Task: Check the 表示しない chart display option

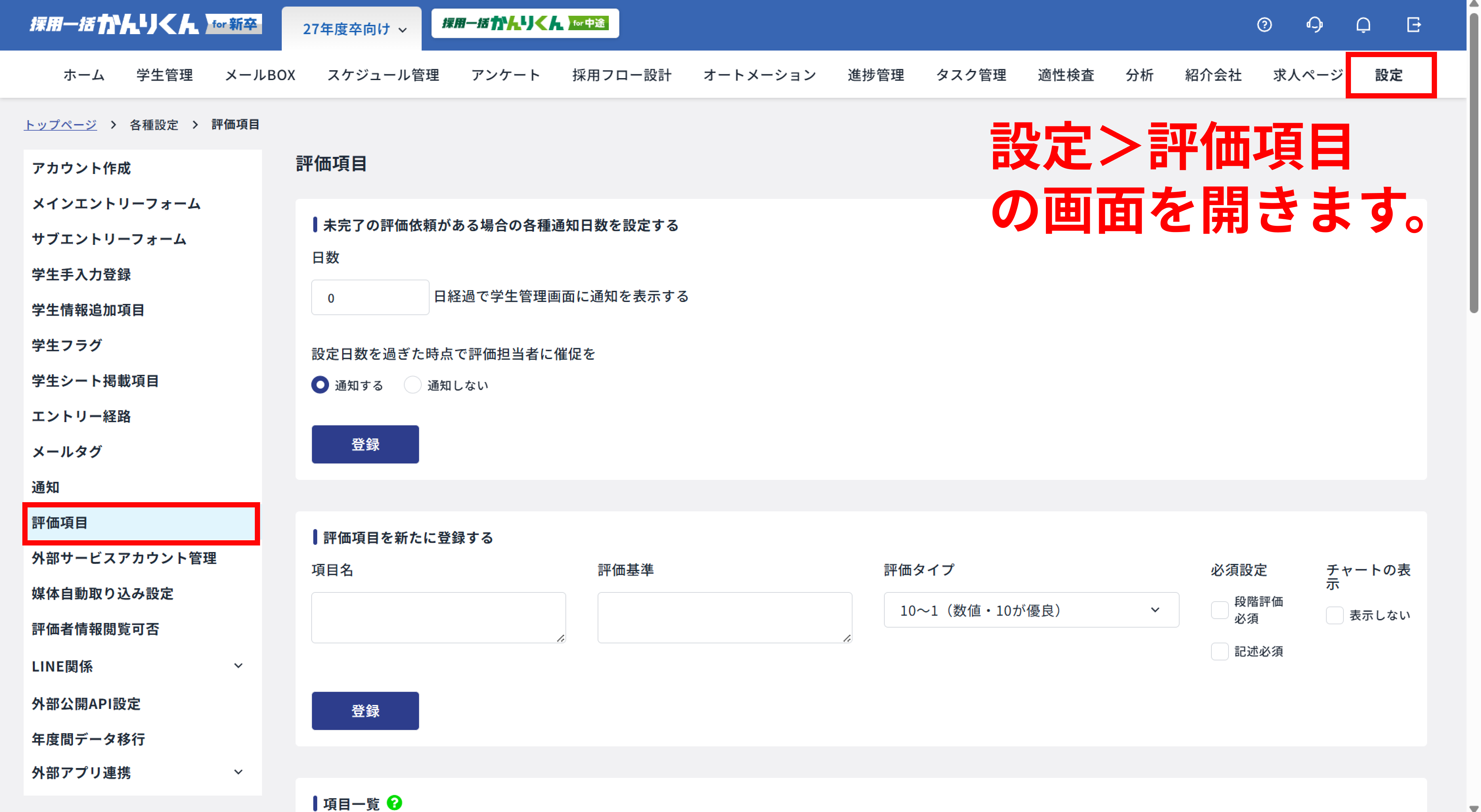Action: click(x=1335, y=615)
